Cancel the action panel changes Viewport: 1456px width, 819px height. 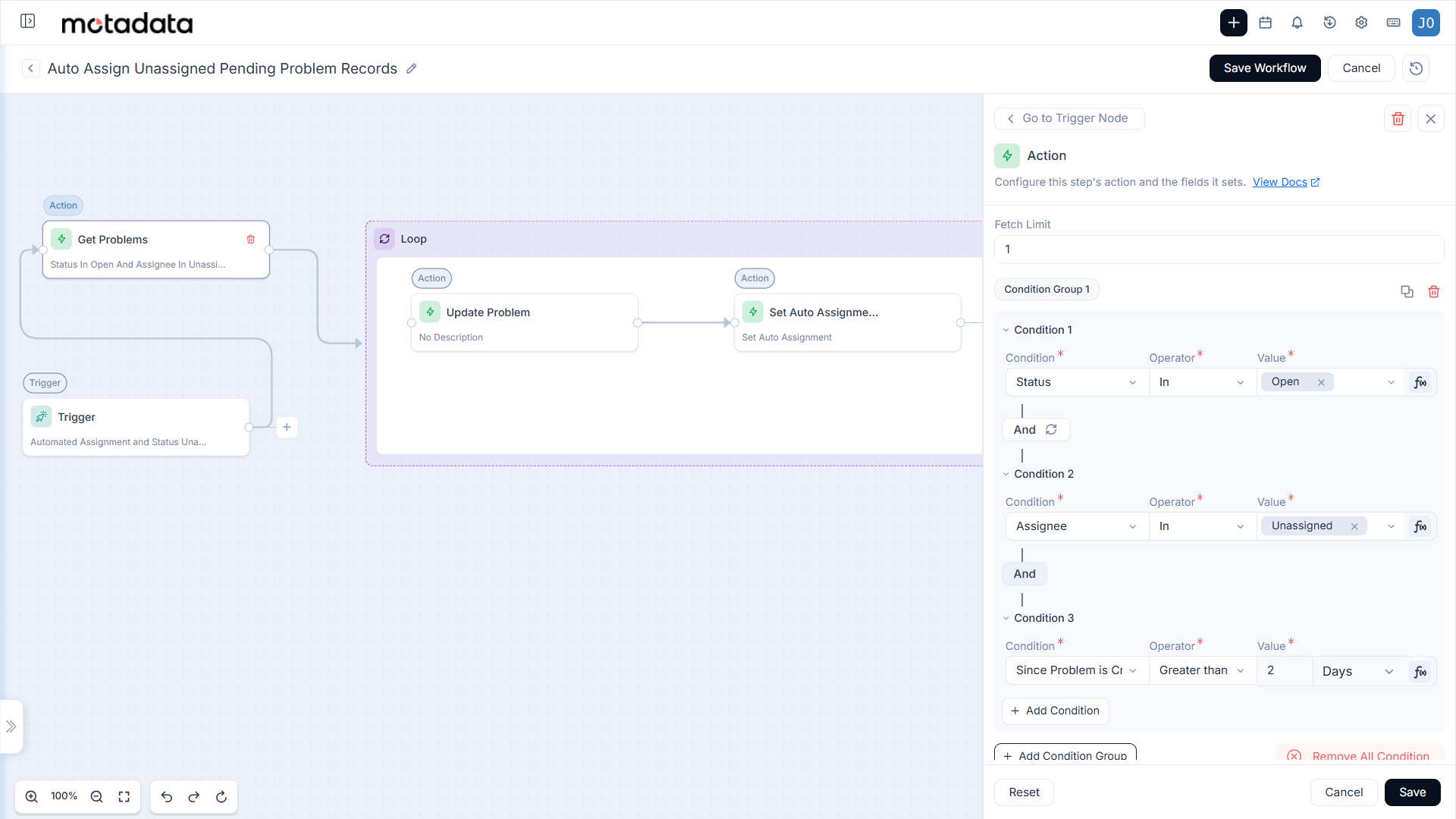coord(1344,792)
